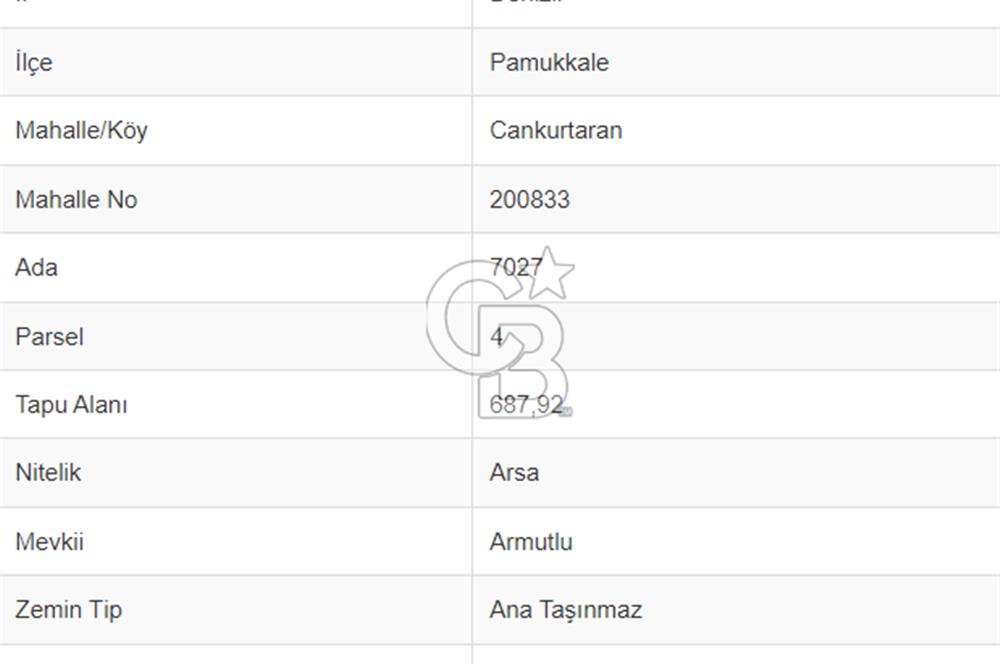Screen dimensions: 1000x664
Task: Click the Ada row label
Action: pos(36,267)
